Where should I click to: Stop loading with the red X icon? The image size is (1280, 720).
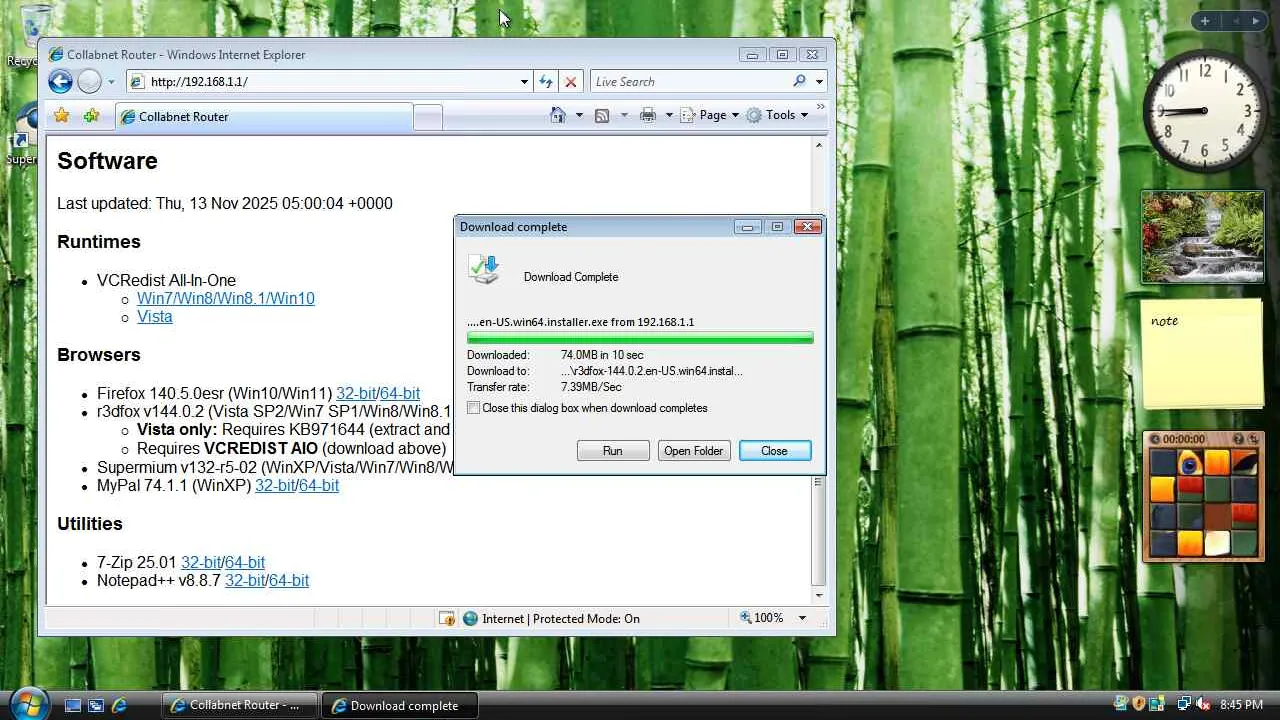[x=570, y=82]
